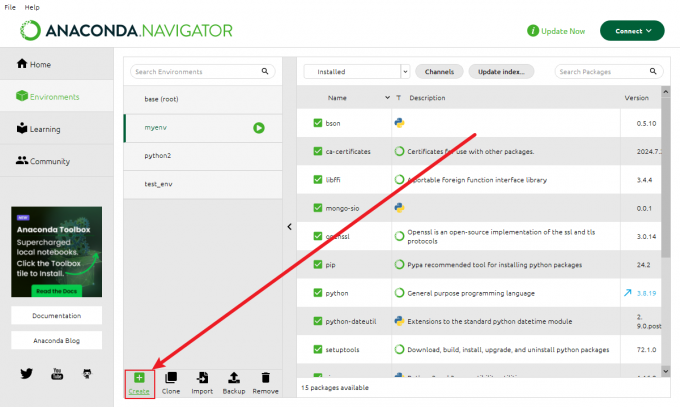Select the python2 environment

point(203,156)
